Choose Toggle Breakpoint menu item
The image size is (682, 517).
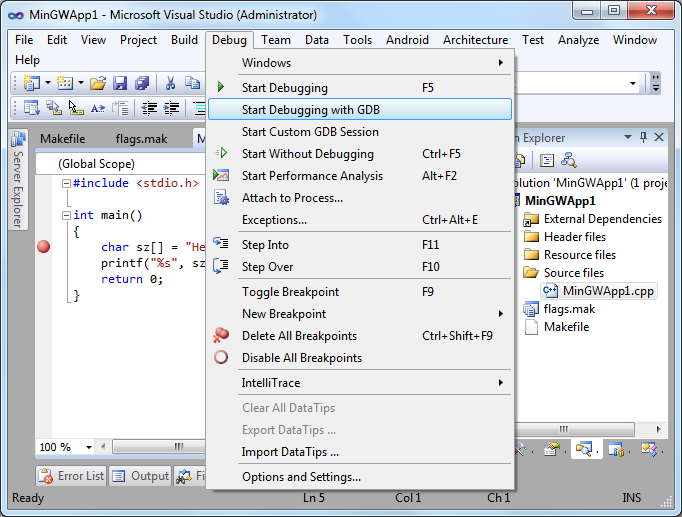360,292
